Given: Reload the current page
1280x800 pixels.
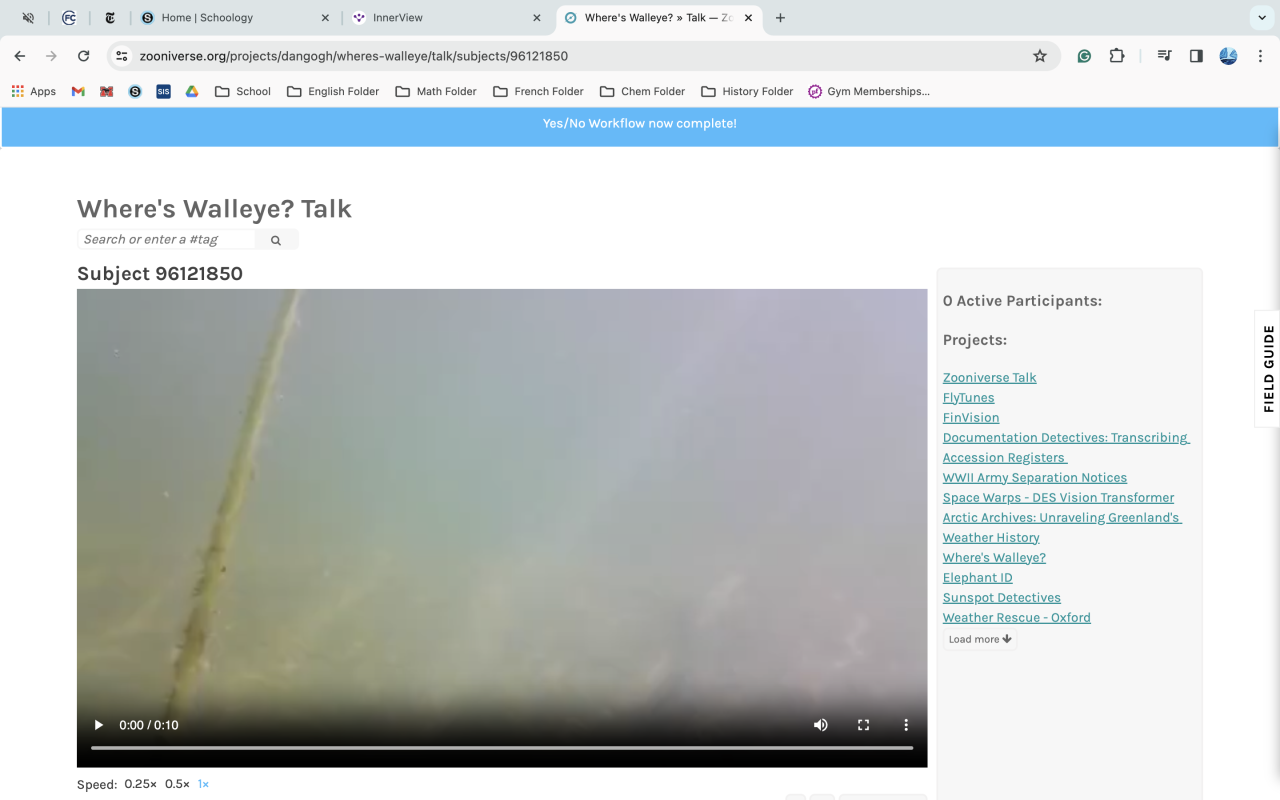Looking at the screenshot, I should point(84,56).
